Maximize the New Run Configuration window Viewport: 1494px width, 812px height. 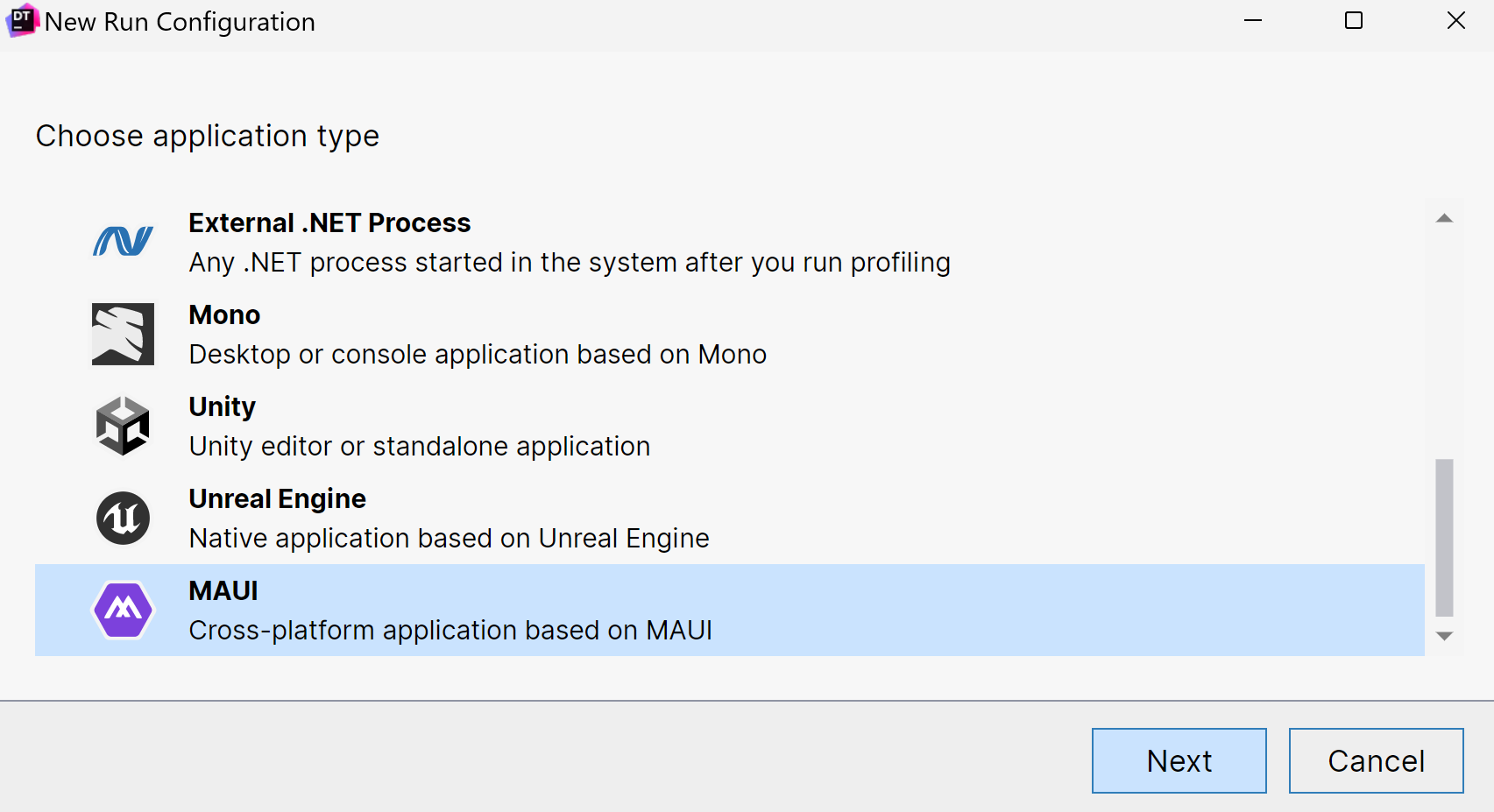[x=1354, y=21]
